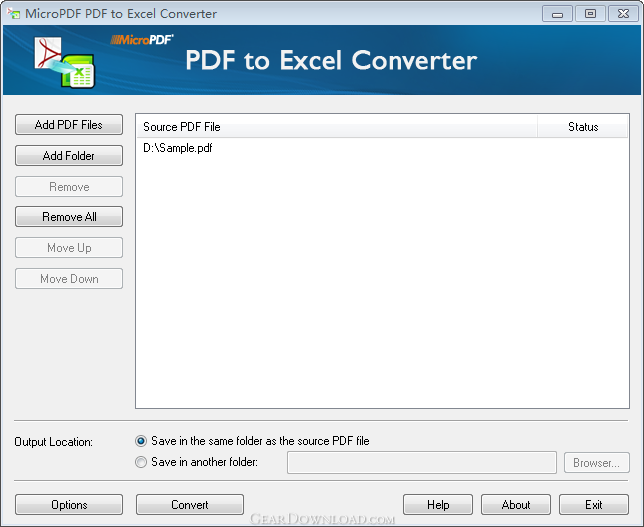Click the Add PDF Files button
The width and height of the screenshot is (644, 527).
[69, 124]
